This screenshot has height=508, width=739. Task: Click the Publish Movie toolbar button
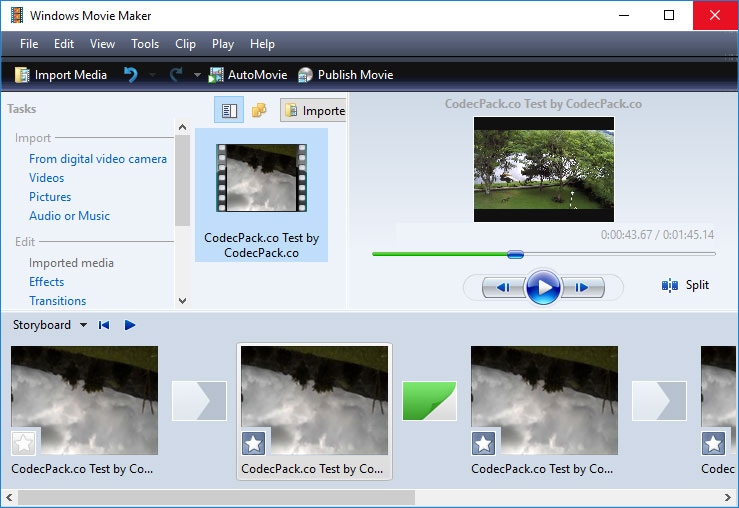click(x=345, y=75)
